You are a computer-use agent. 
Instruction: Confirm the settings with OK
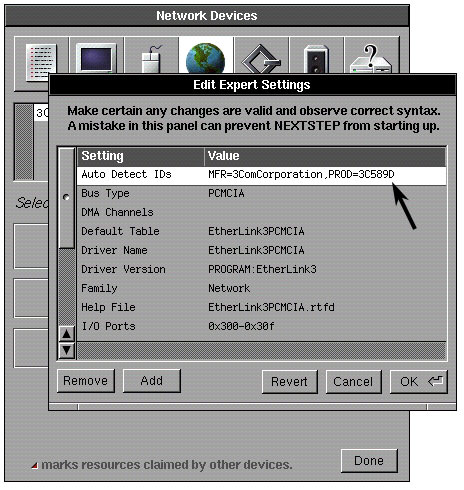click(419, 382)
